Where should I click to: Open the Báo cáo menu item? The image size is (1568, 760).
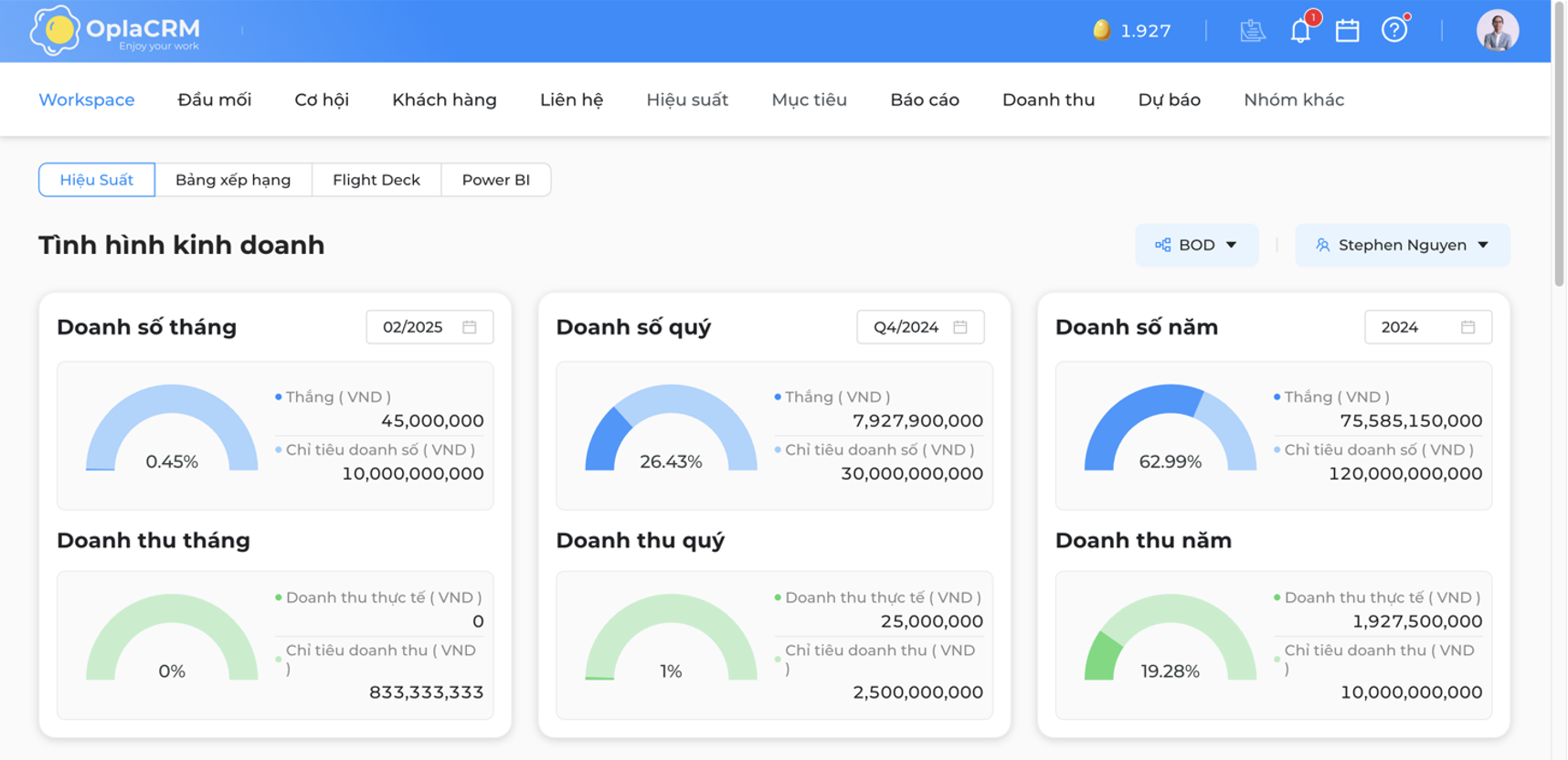click(x=925, y=100)
